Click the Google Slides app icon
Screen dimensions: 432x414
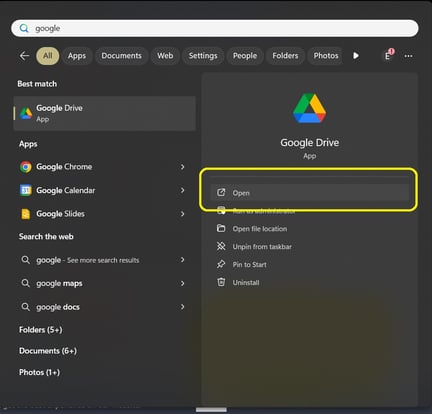point(26,214)
